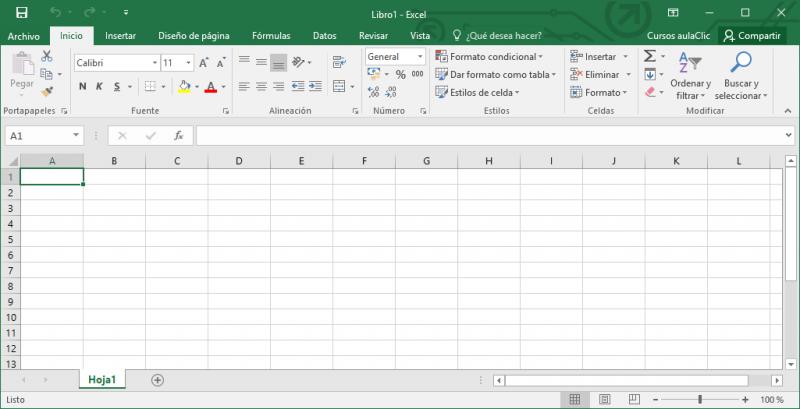800x409 pixels.
Task: Toggle center horizontal alignment
Action: pos(261,87)
